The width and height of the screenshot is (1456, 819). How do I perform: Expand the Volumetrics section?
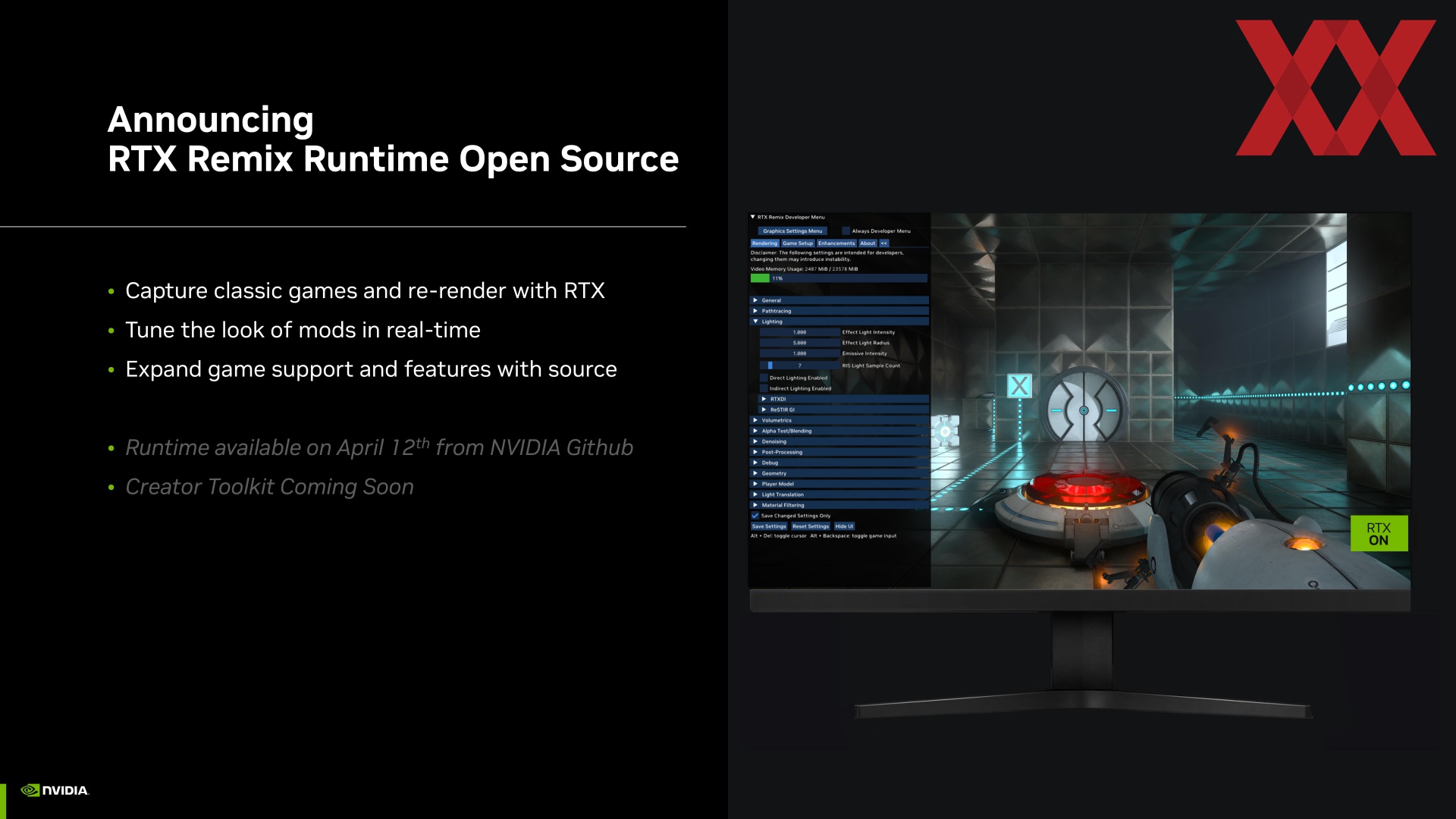839,420
